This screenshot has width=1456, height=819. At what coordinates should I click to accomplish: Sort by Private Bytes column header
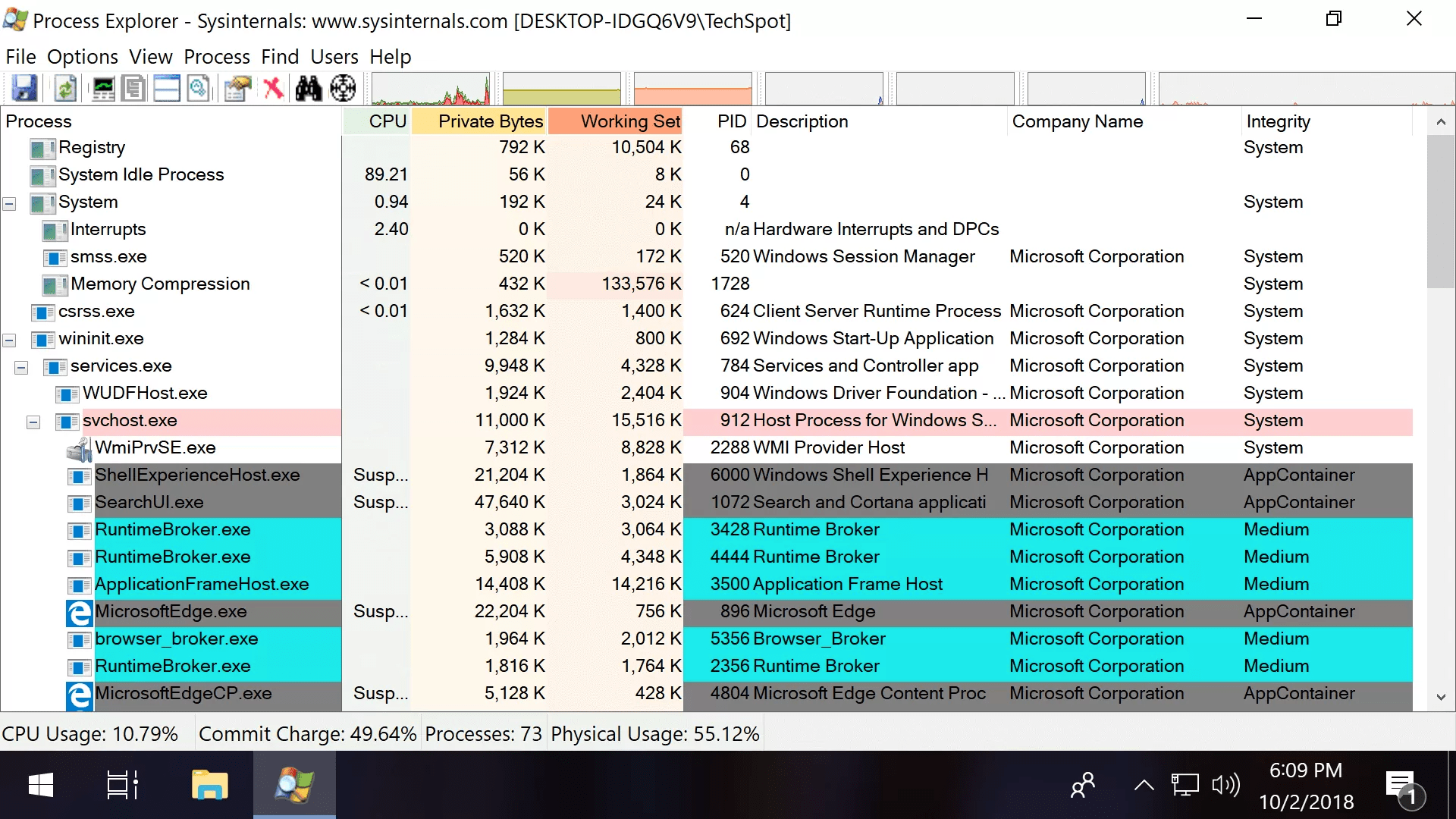(x=479, y=121)
